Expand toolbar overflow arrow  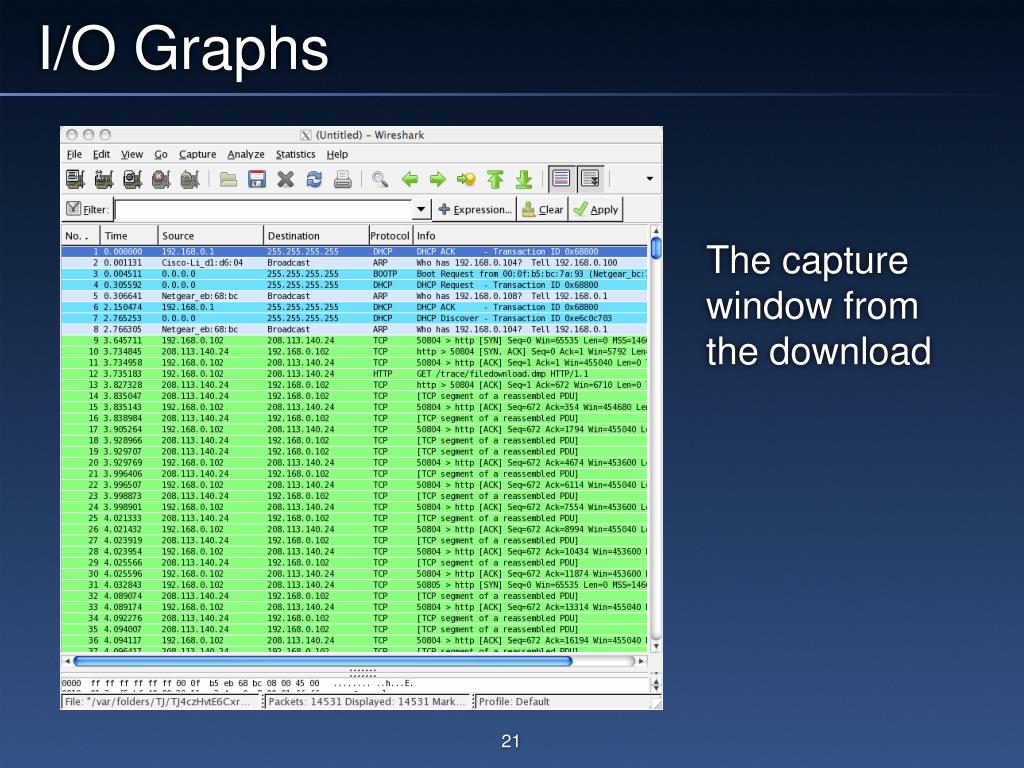[650, 178]
